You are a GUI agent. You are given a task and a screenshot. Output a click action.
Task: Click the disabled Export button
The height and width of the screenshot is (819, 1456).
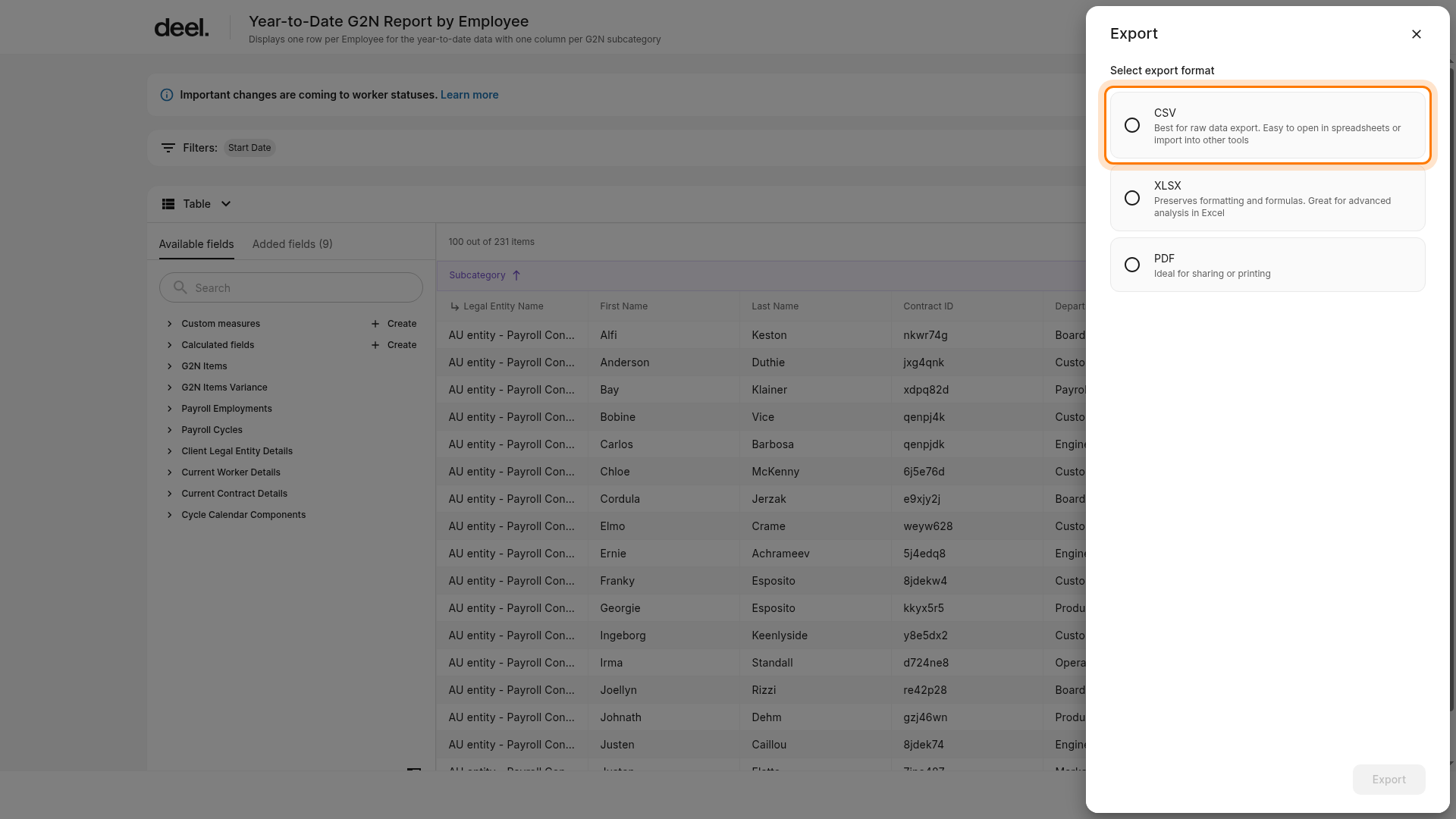(1389, 780)
